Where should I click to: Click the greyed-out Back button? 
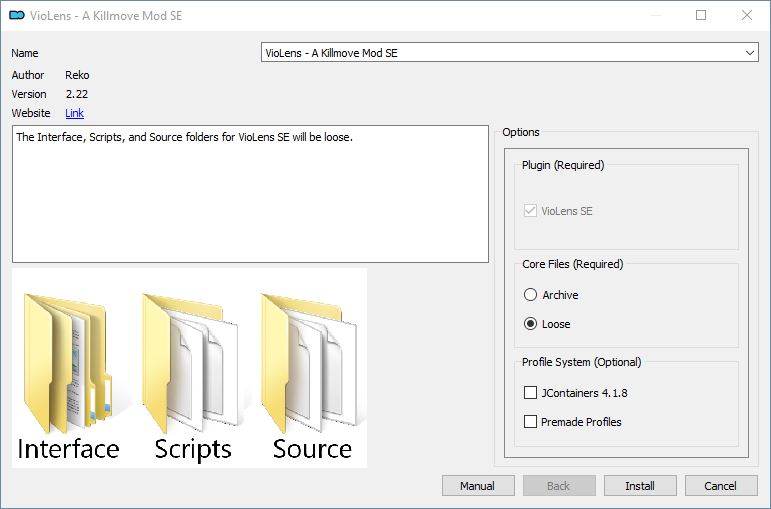pos(559,486)
